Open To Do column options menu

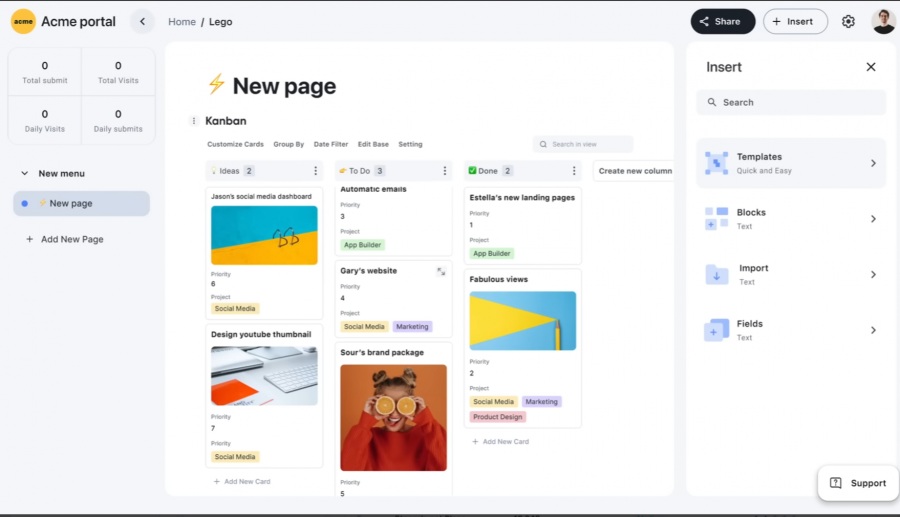click(444, 171)
